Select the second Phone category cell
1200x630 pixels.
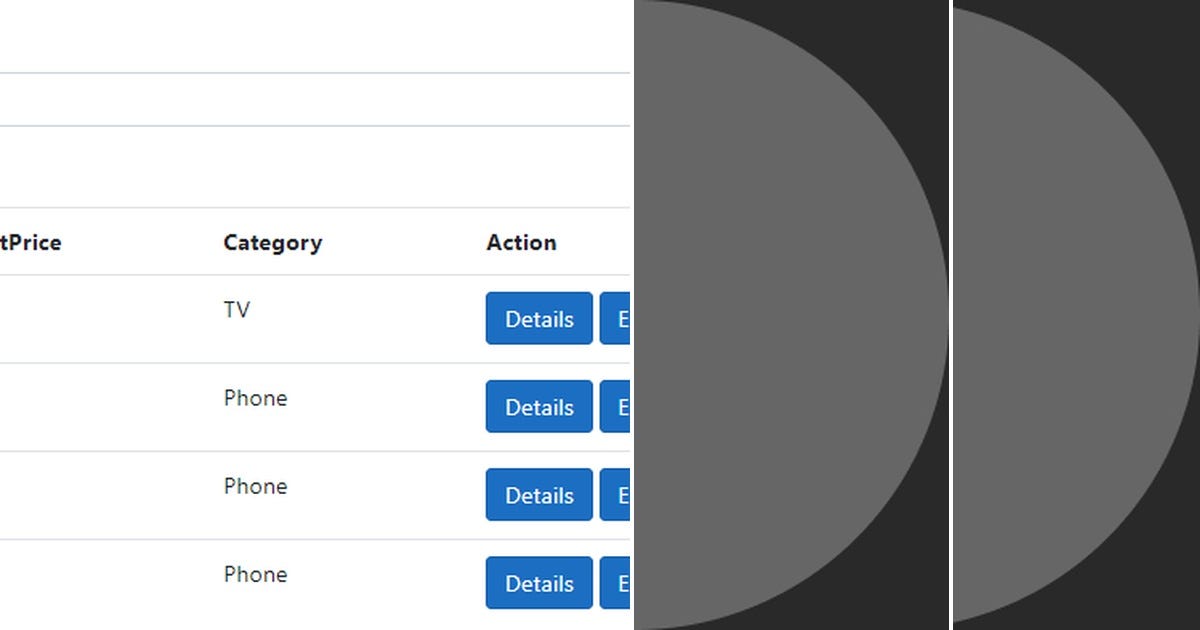click(256, 486)
